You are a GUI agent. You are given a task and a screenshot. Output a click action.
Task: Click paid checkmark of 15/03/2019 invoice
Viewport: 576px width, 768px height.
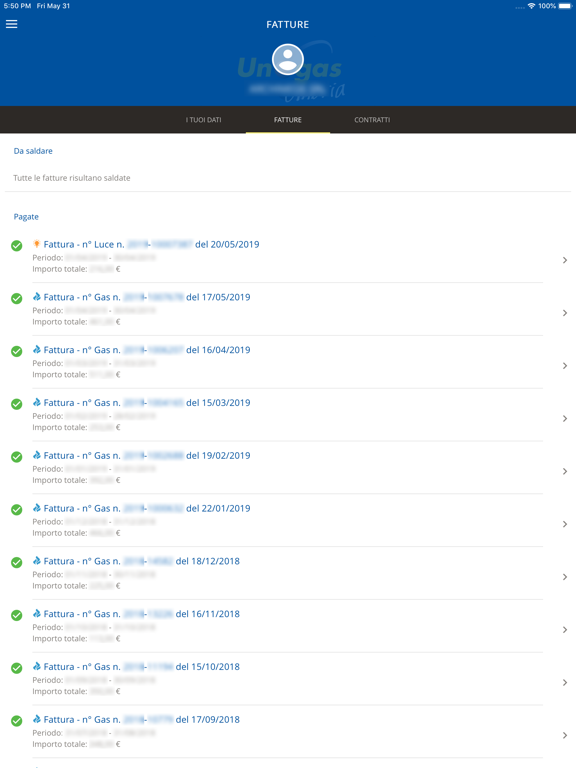point(17,404)
